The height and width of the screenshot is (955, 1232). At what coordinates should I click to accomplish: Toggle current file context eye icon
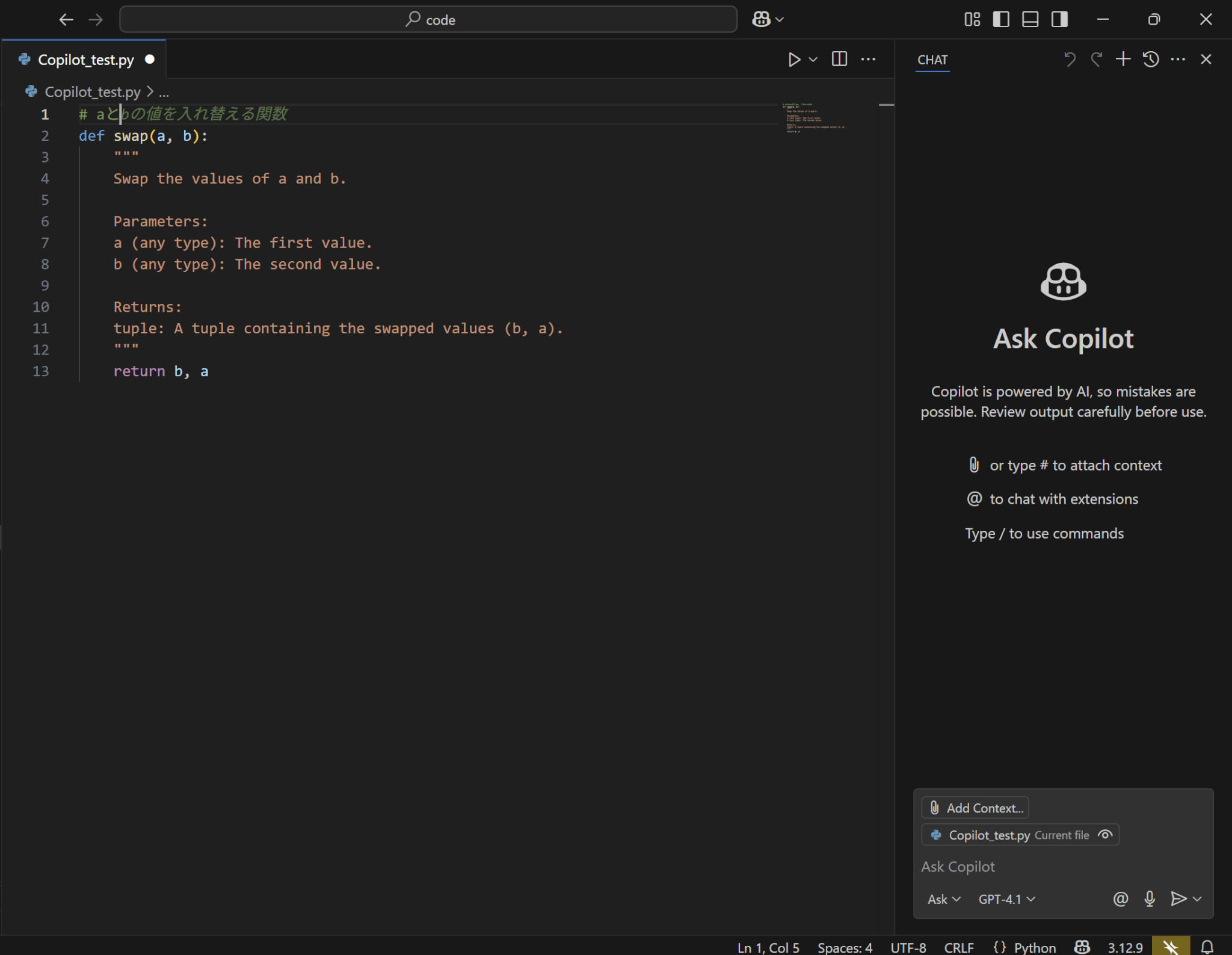pos(1105,835)
